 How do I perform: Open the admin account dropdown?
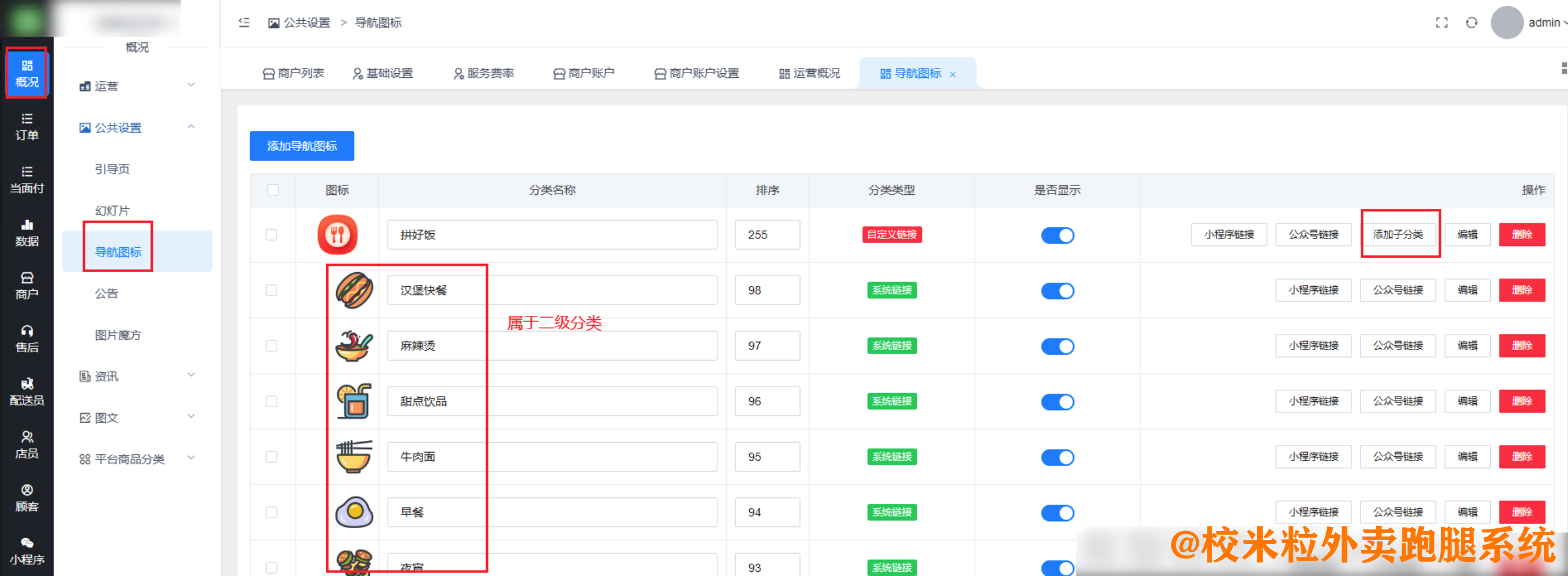1546,22
